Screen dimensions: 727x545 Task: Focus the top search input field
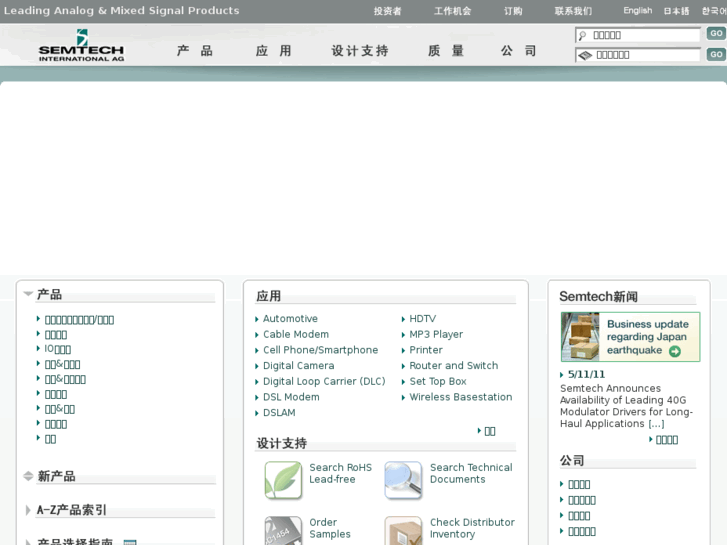(638, 35)
